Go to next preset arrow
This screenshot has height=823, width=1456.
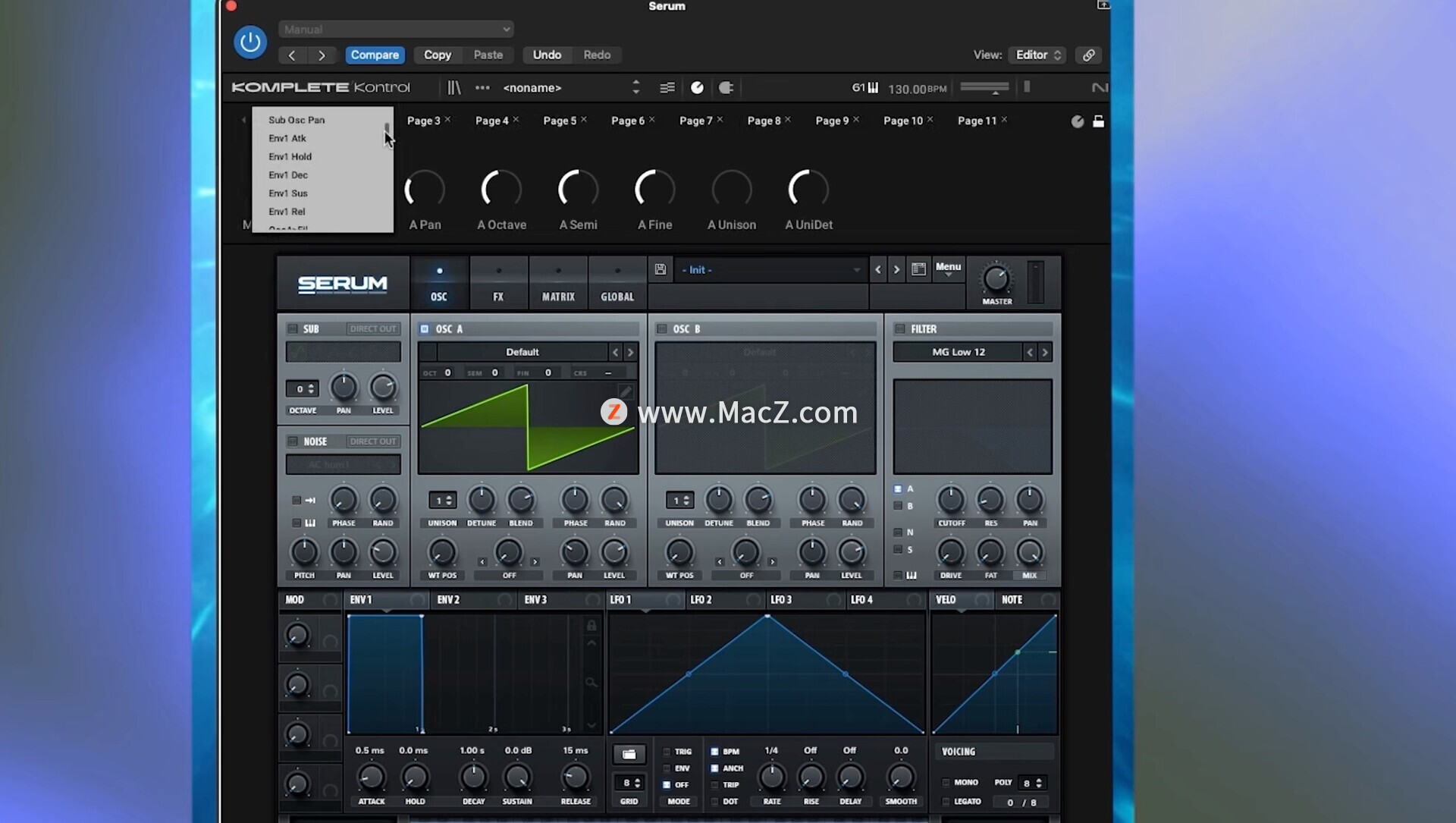[x=322, y=55]
